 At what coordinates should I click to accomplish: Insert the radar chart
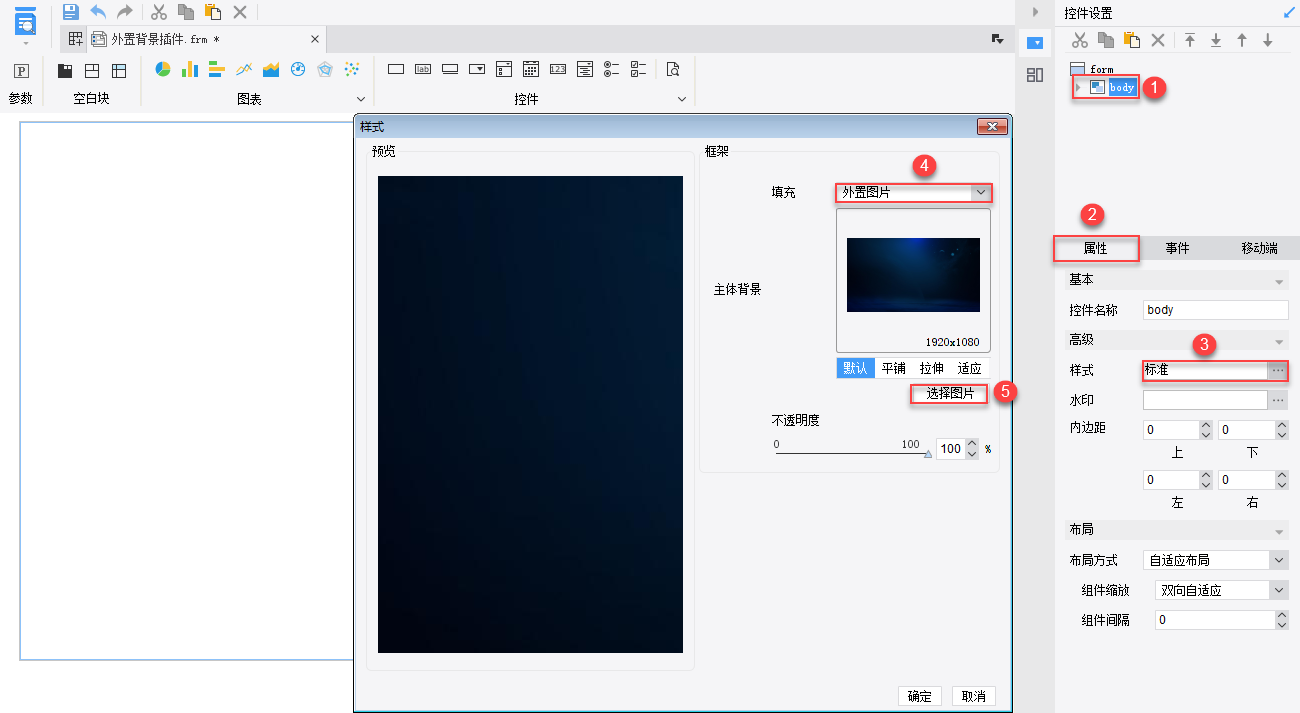[x=325, y=69]
